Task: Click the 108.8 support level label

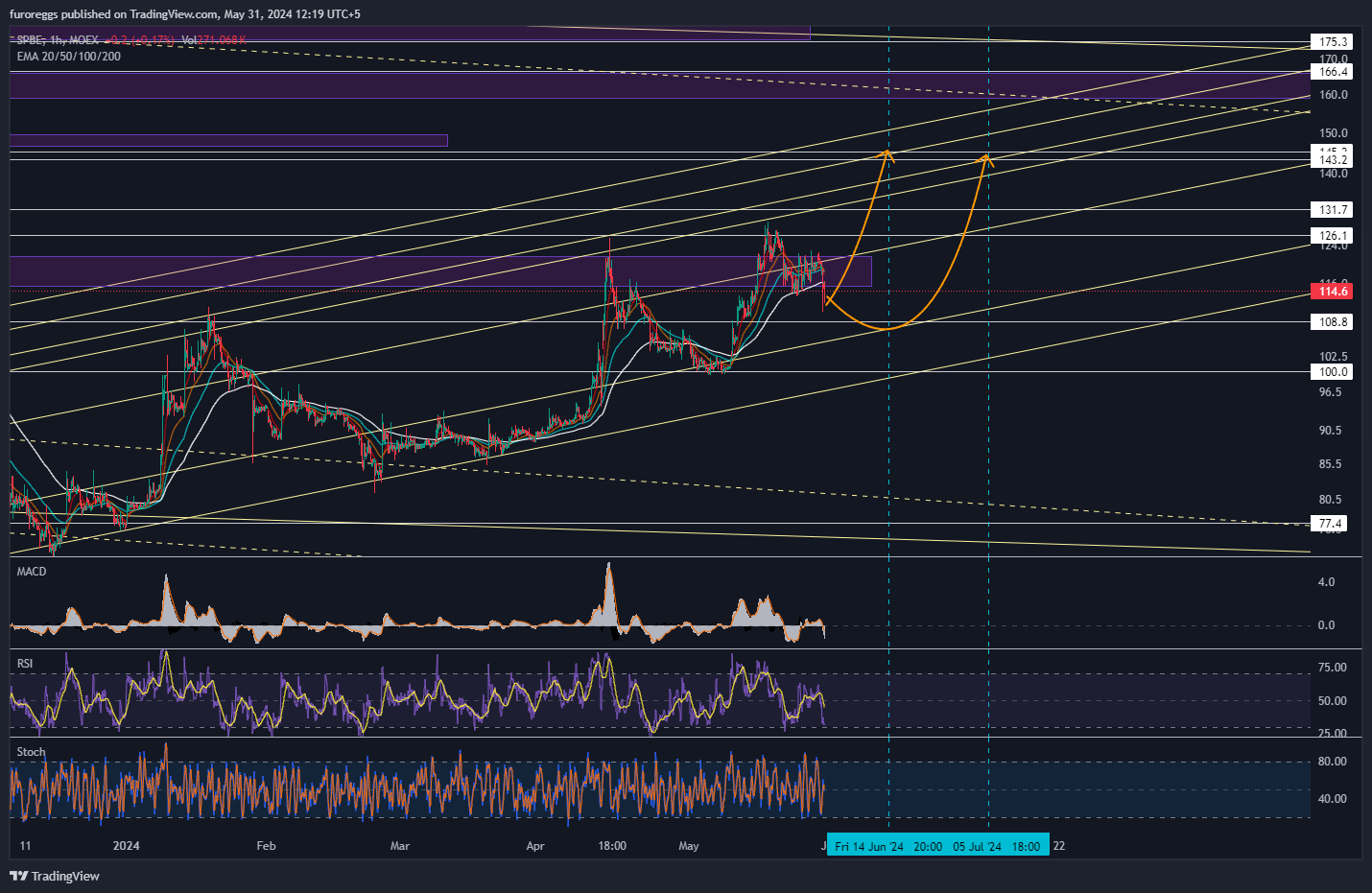Action: [1332, 322]
